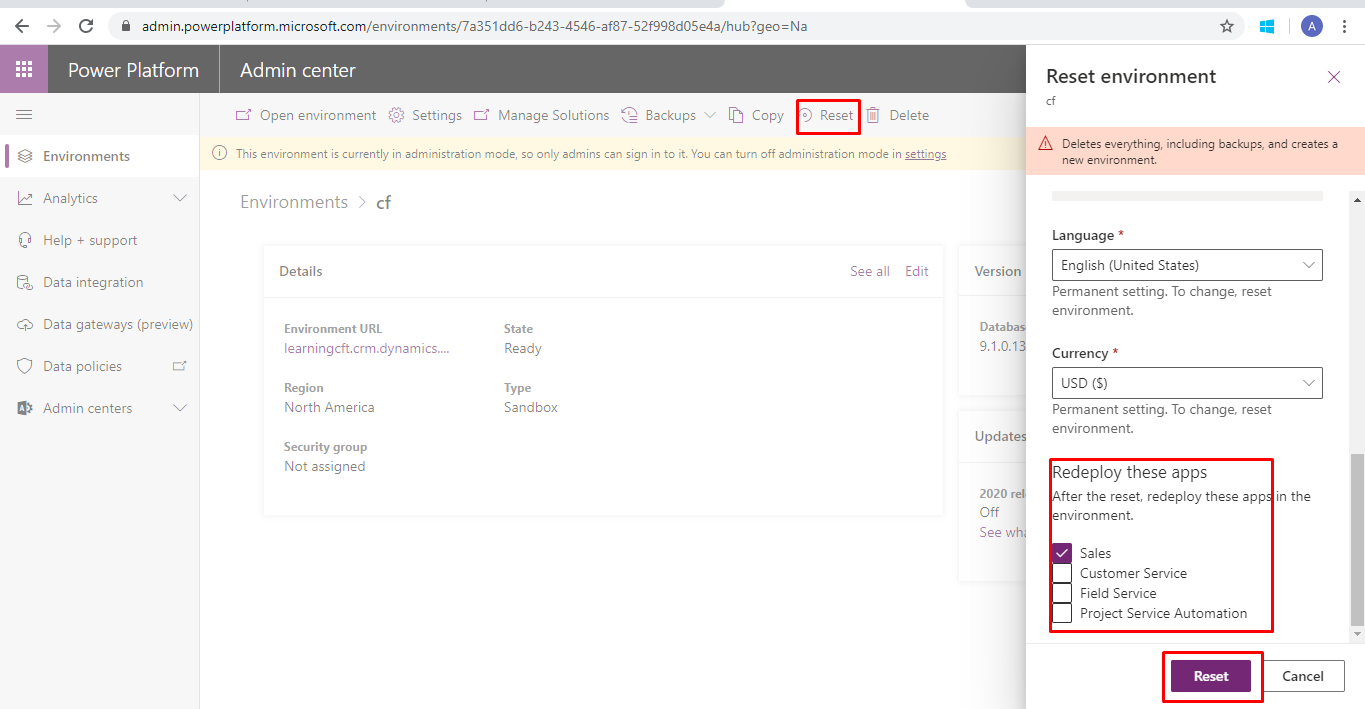Image resolution: width=1365 pixels, height=709 pixels.
Task: Open Settings from the command bar
Action: click(x=425, y=115)
